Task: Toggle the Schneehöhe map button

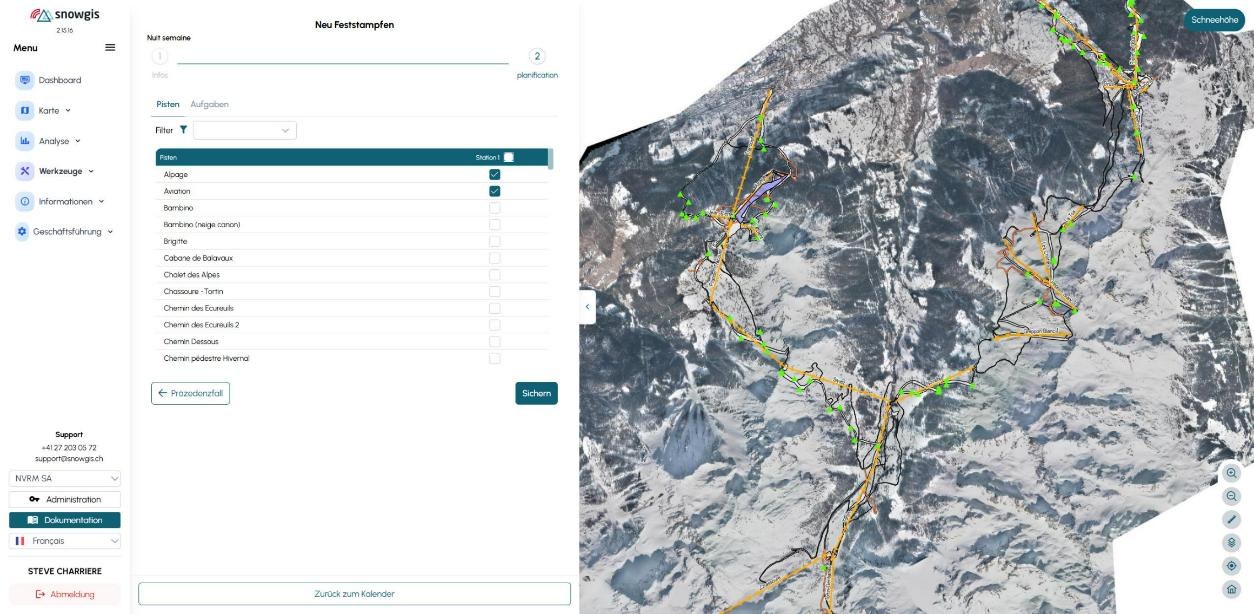Action: pyautogui.click(x=1214, y=20)
